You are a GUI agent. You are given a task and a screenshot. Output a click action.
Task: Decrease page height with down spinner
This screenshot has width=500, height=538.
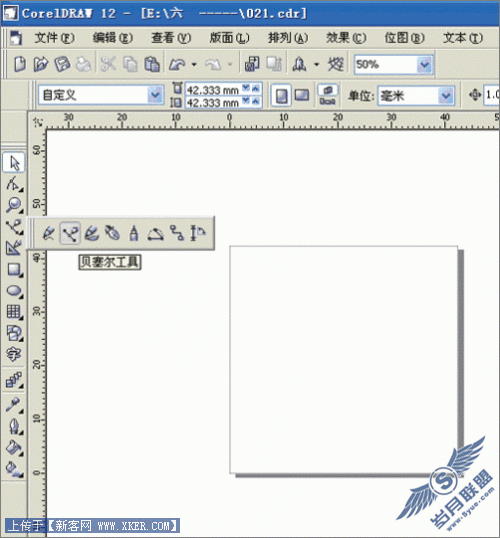tap(246, 101)
